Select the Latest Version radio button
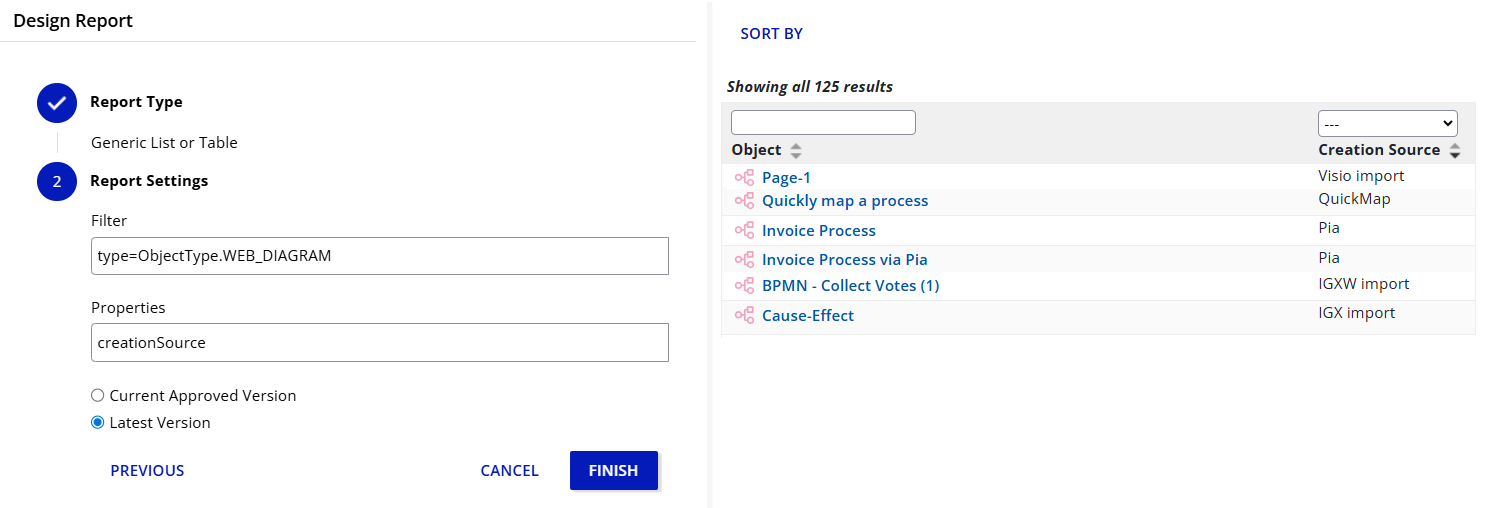The width and height of the screenshot is (1490, 508). pos(98,423)
